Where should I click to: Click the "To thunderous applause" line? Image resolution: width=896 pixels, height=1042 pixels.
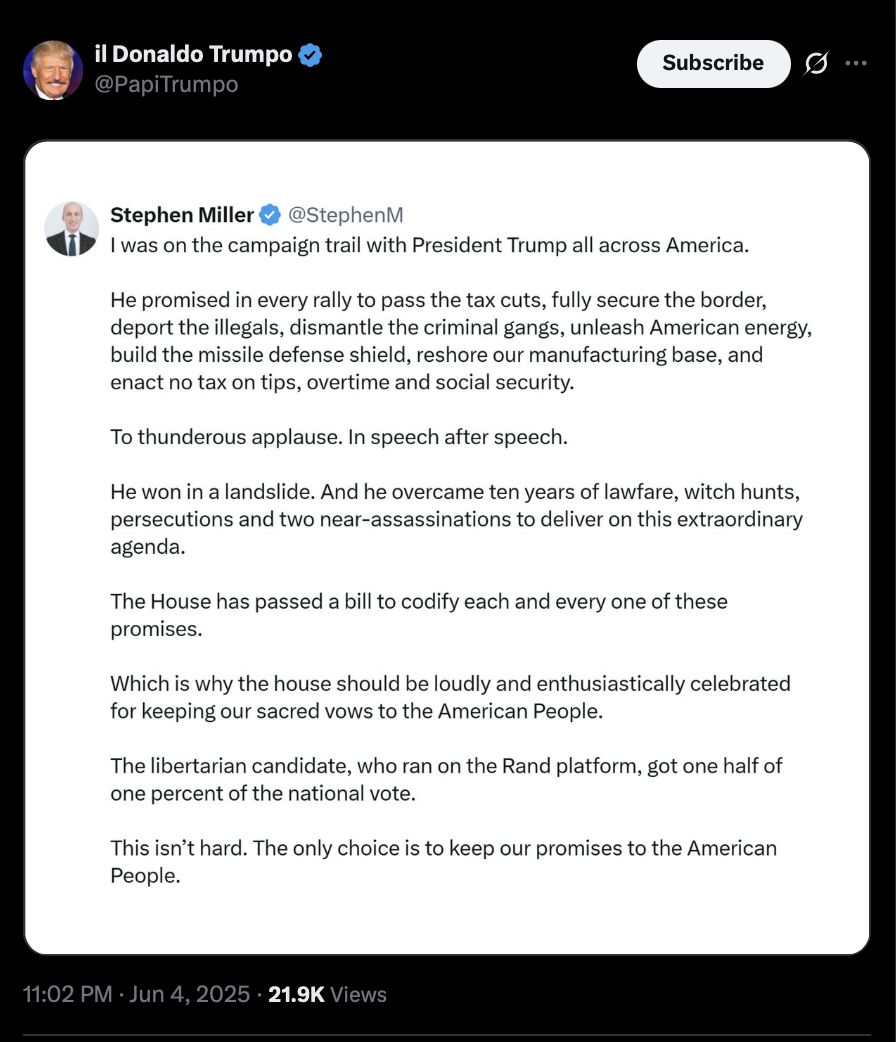click(339, 437)
